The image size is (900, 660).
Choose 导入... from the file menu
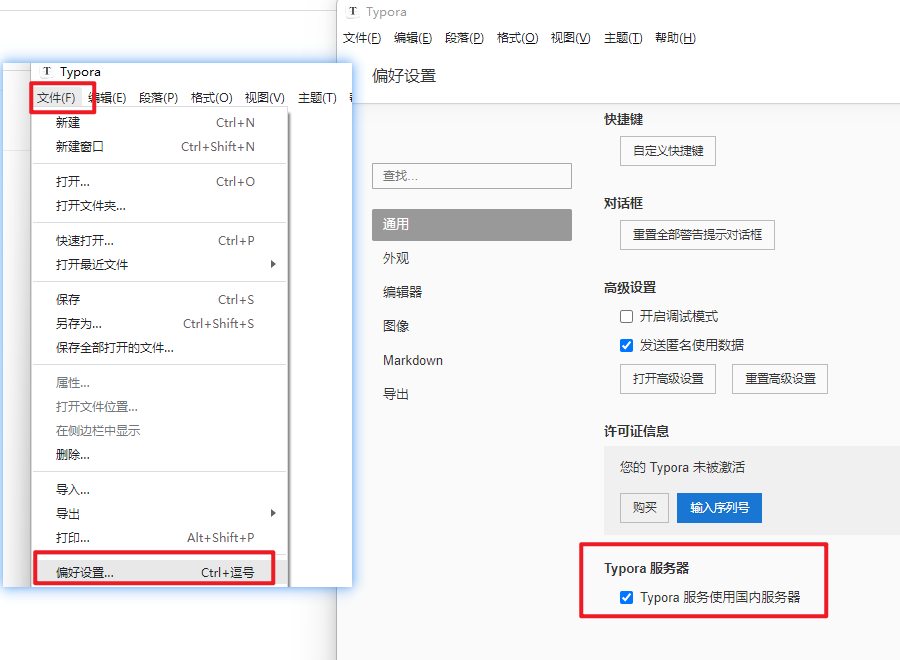point(160,490)
